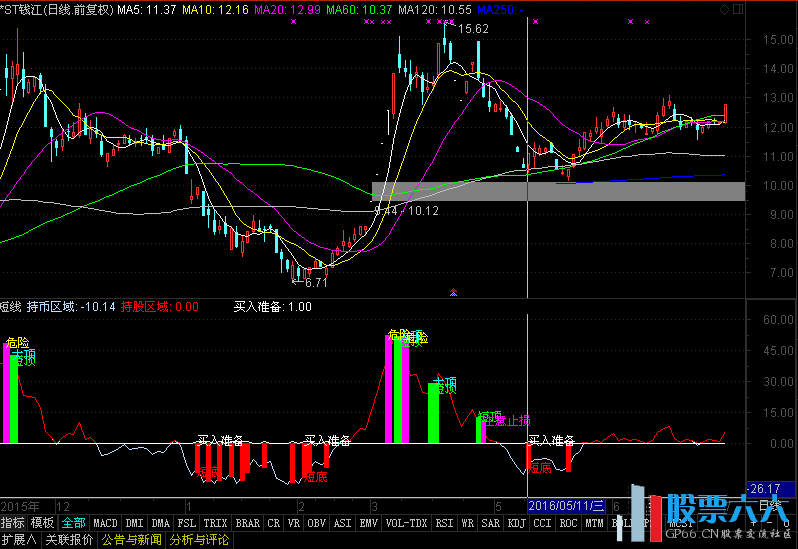
Task: Click the magenta x marker above 15.62 peak
Action: (x=447, y=20)
